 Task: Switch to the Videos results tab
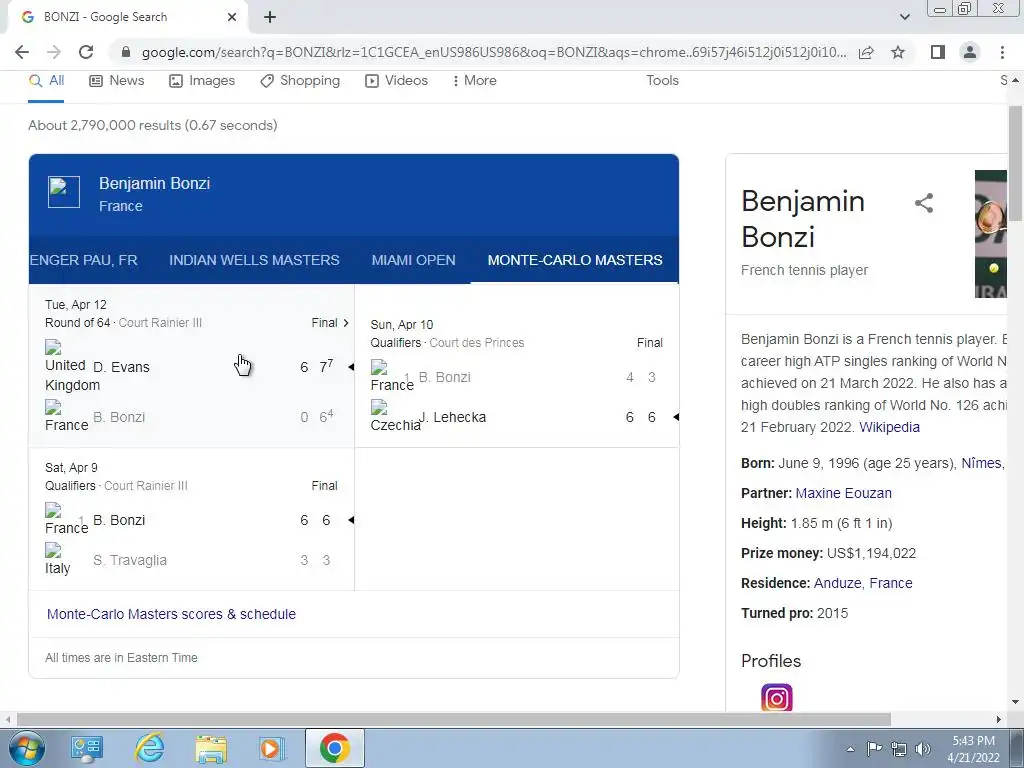coord(396,81)
